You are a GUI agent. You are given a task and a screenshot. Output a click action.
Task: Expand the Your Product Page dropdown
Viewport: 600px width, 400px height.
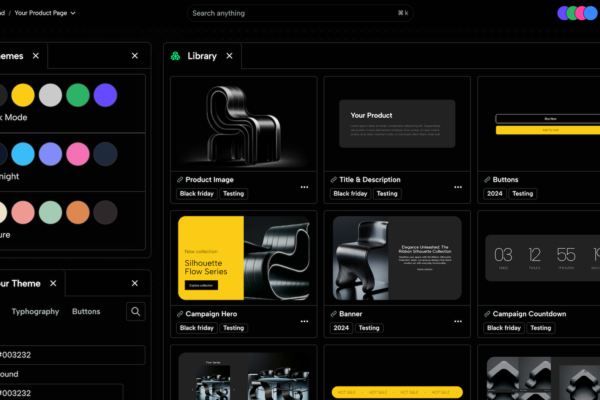coord(72,13)
